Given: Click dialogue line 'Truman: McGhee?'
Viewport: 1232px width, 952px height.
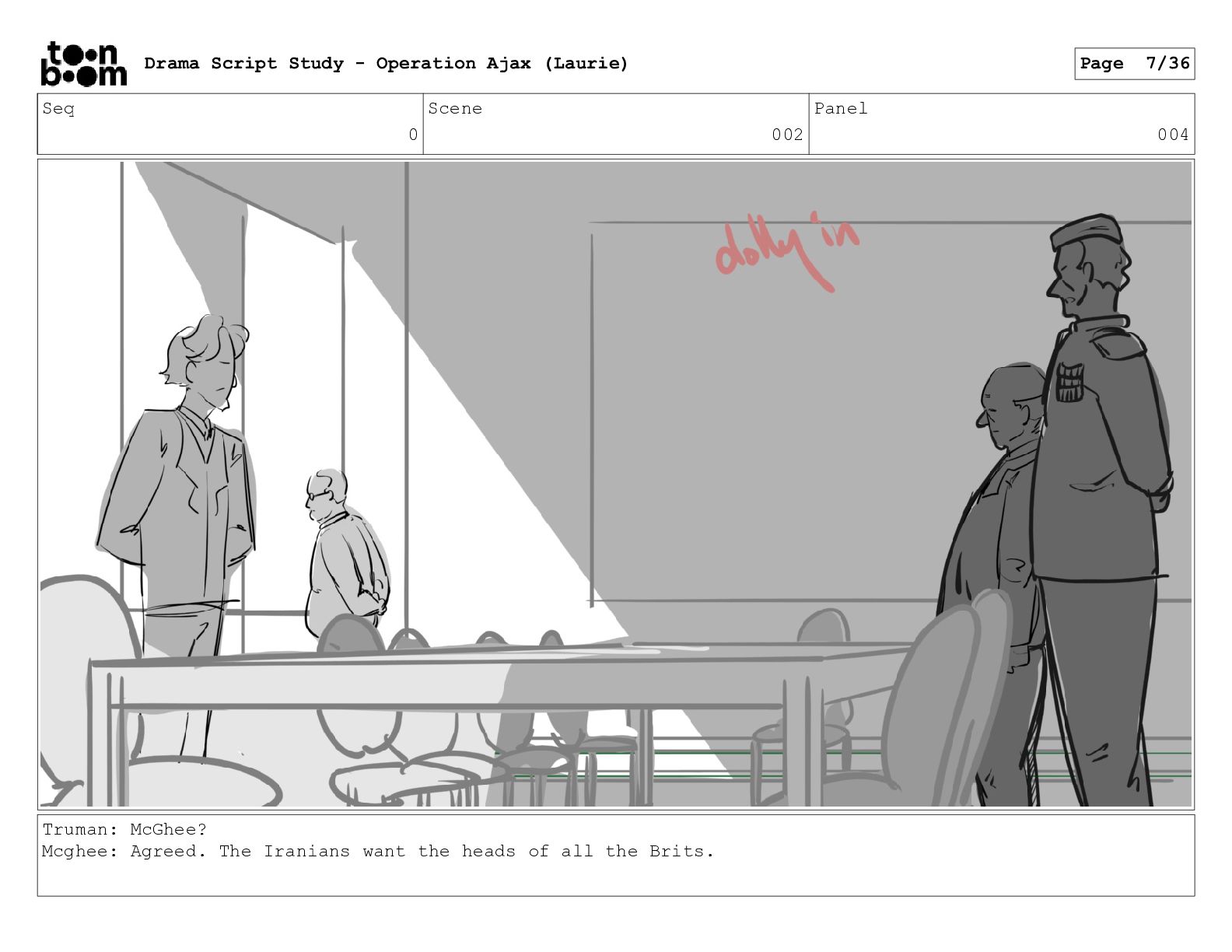Looking at the screenshot, I should [124, 829].
